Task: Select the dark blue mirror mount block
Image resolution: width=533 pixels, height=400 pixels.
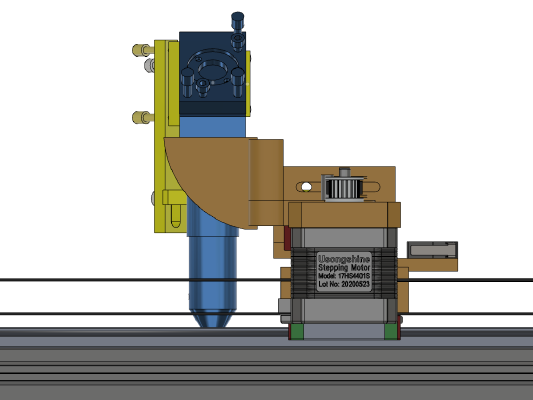Action: 212,74
